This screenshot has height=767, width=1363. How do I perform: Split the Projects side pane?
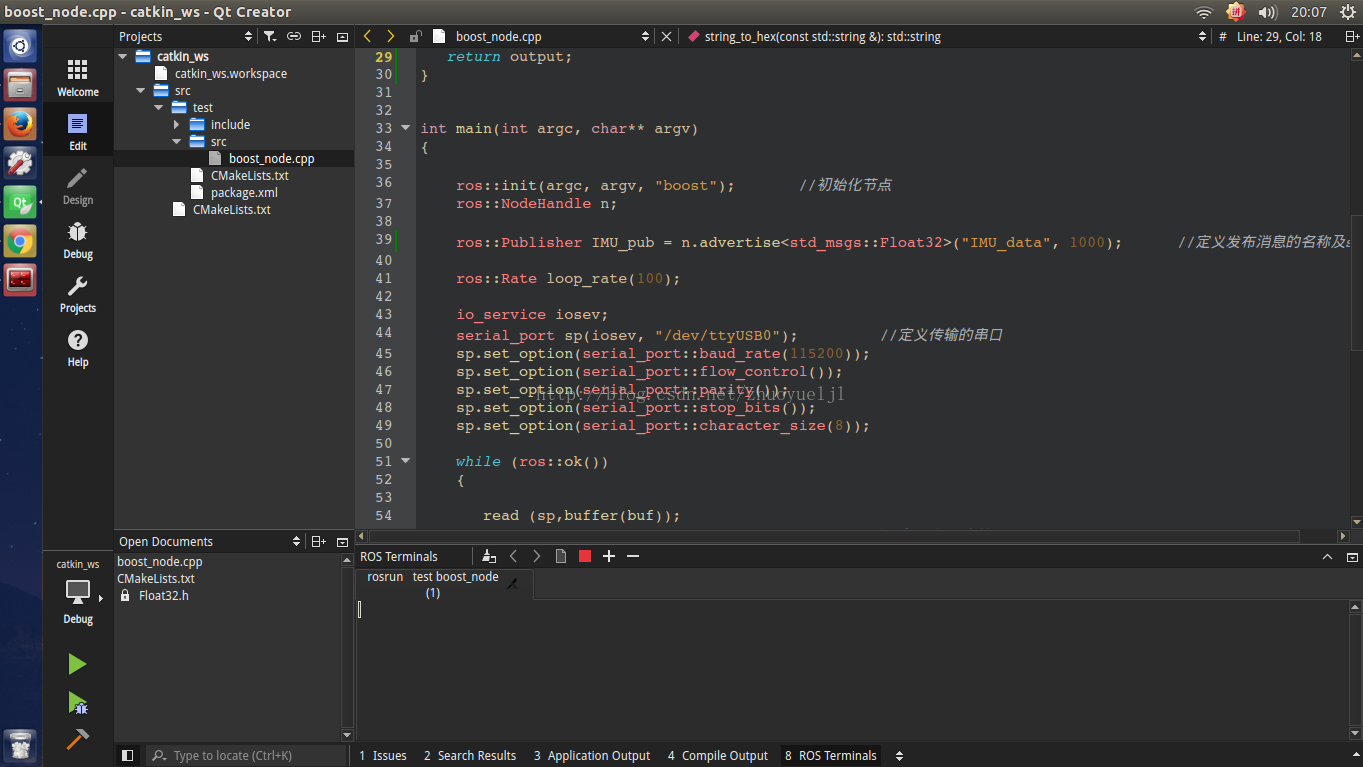tap(318, 36)
